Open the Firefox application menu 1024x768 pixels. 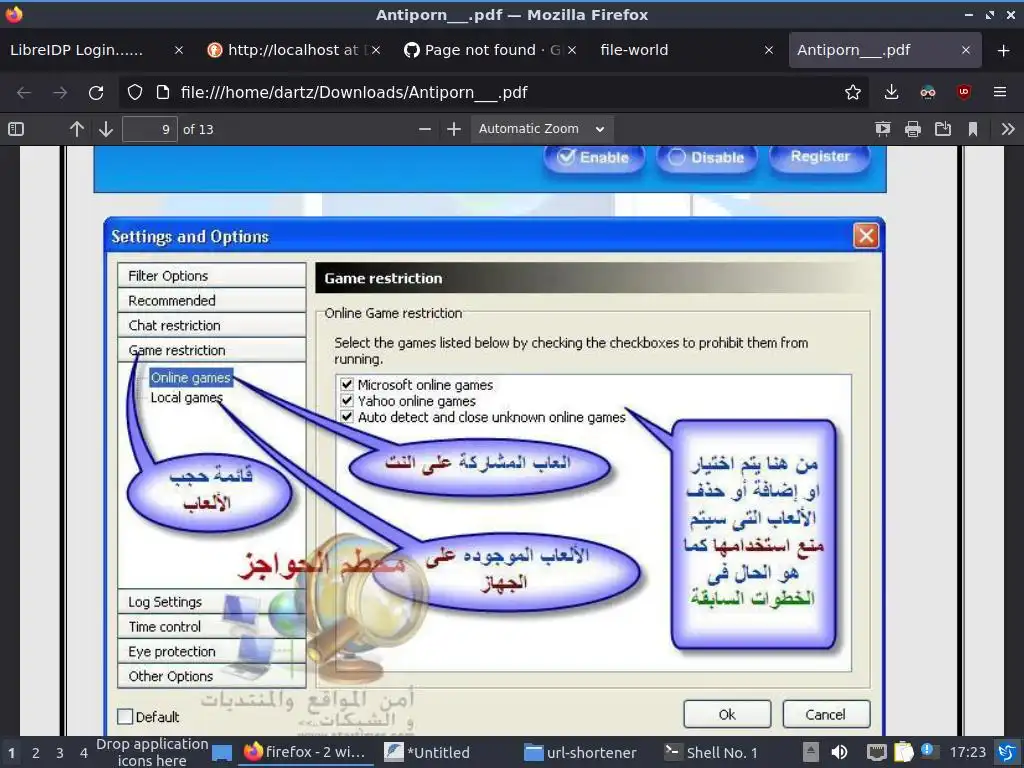pyautogui.click(x=999, y=93)
